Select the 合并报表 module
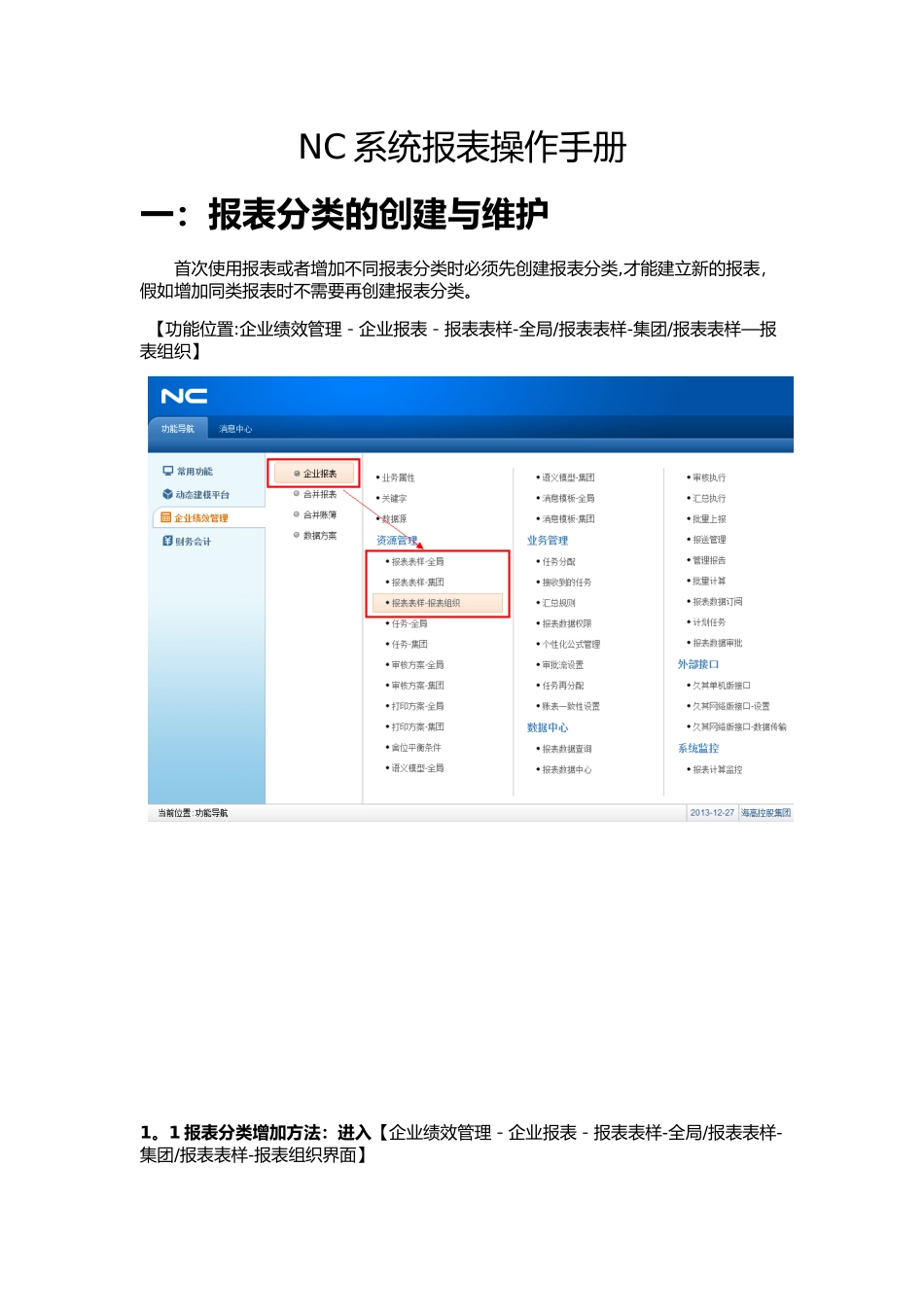Image resolution: width=924 pixels, height=1307 pixels. point(320,494)
